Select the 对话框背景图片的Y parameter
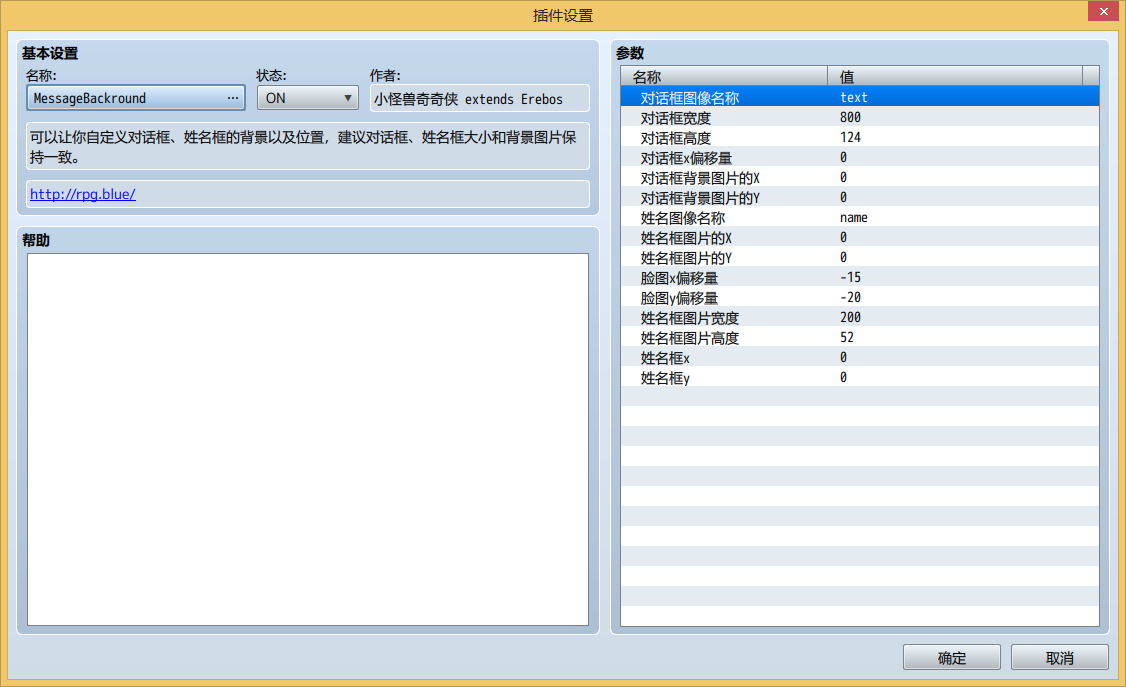1126x687 pixels. (x=860, y=197)
